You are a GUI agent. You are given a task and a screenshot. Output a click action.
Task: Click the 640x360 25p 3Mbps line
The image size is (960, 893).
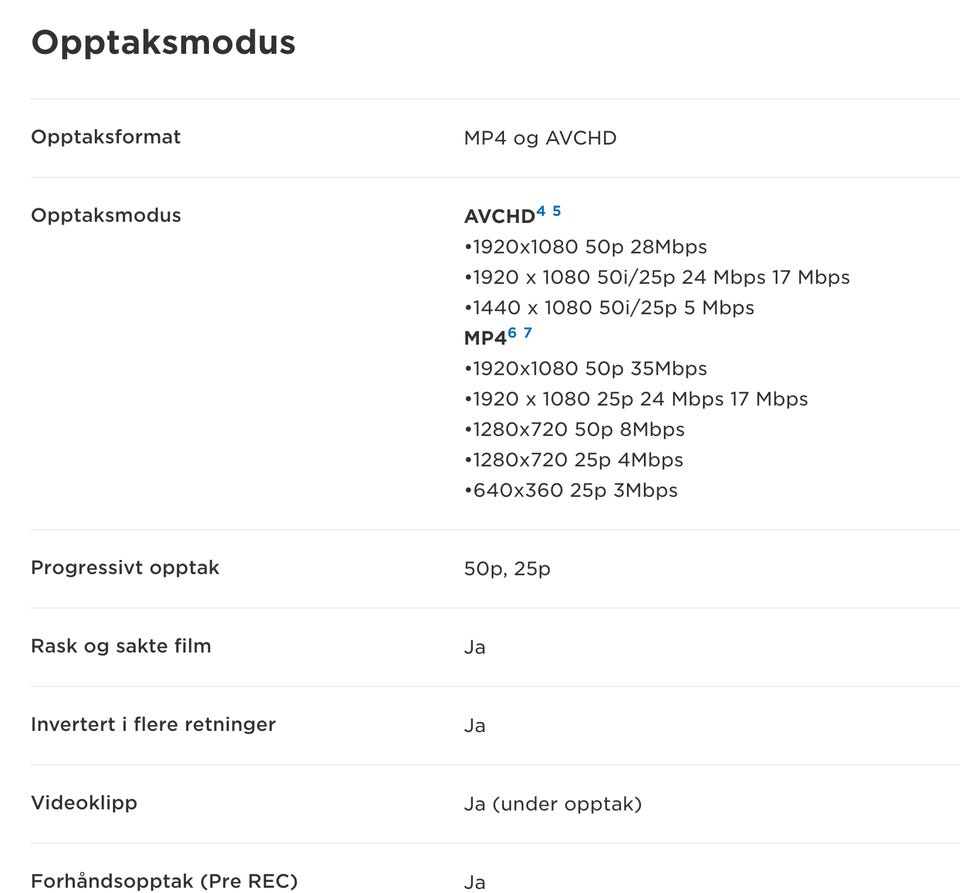click(571, 491)
